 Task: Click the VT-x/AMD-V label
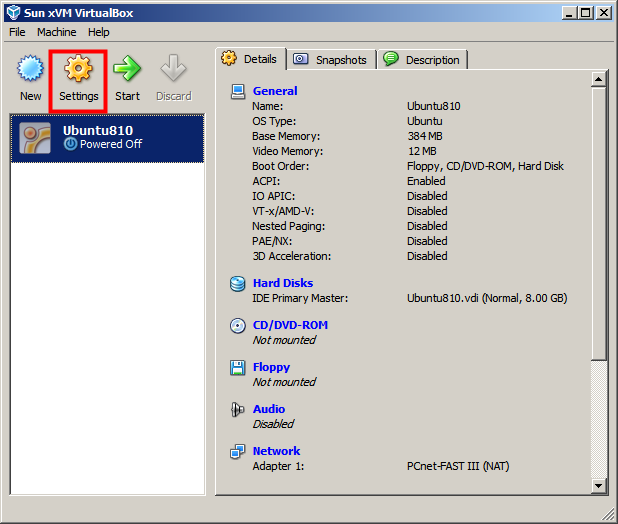(x=283, y=212)
